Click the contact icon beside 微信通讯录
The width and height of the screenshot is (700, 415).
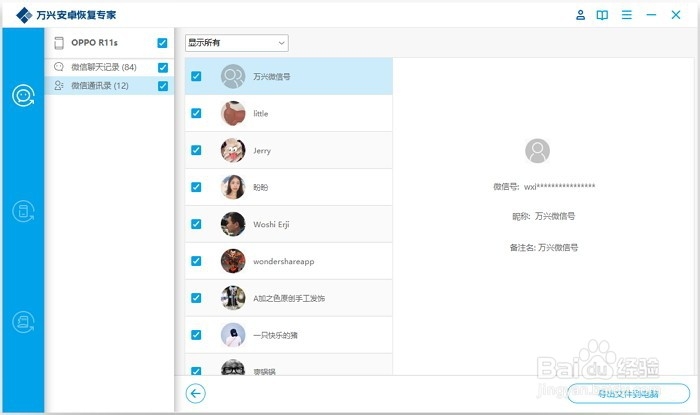point(58,85)
